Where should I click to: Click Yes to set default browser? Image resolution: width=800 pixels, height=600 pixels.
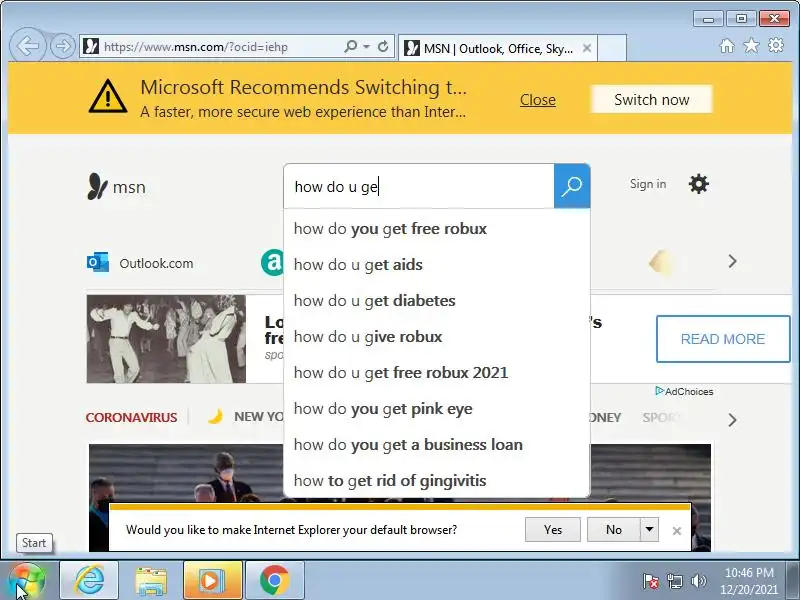click(x=553, y=530)
